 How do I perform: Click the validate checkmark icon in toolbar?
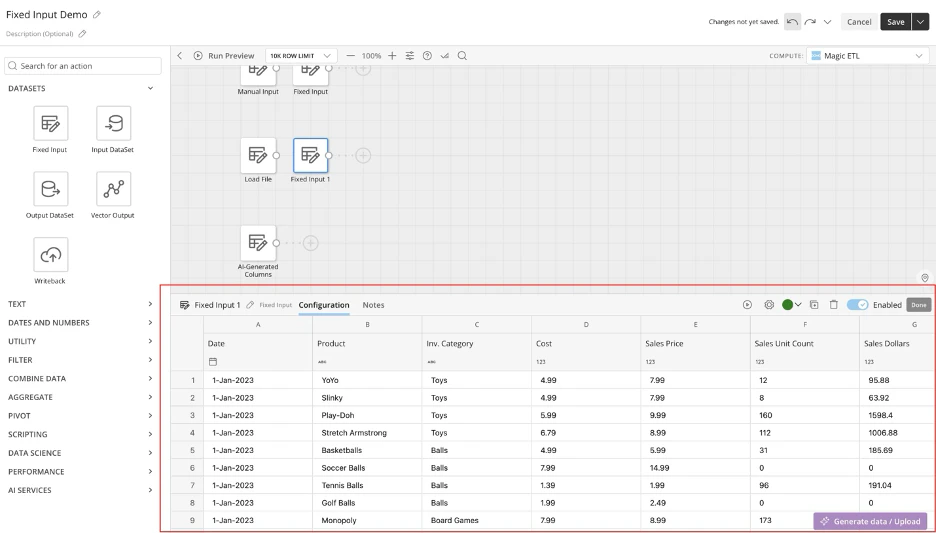coord(445,55)
